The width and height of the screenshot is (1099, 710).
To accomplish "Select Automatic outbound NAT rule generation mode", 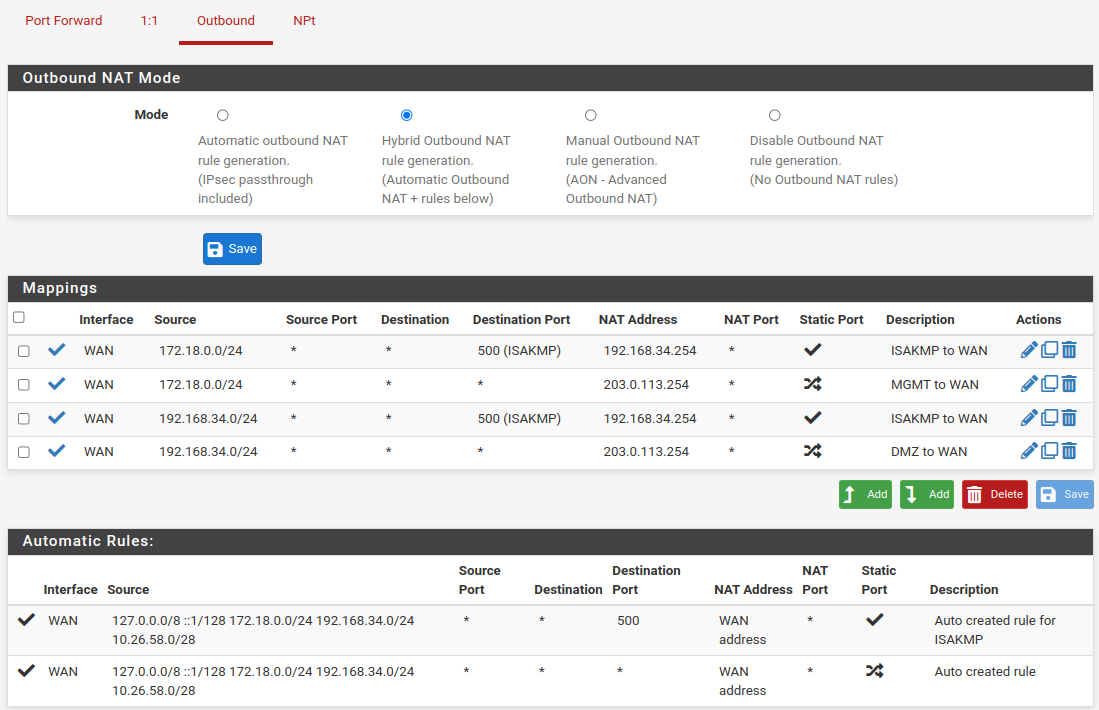I will [223, 115].
